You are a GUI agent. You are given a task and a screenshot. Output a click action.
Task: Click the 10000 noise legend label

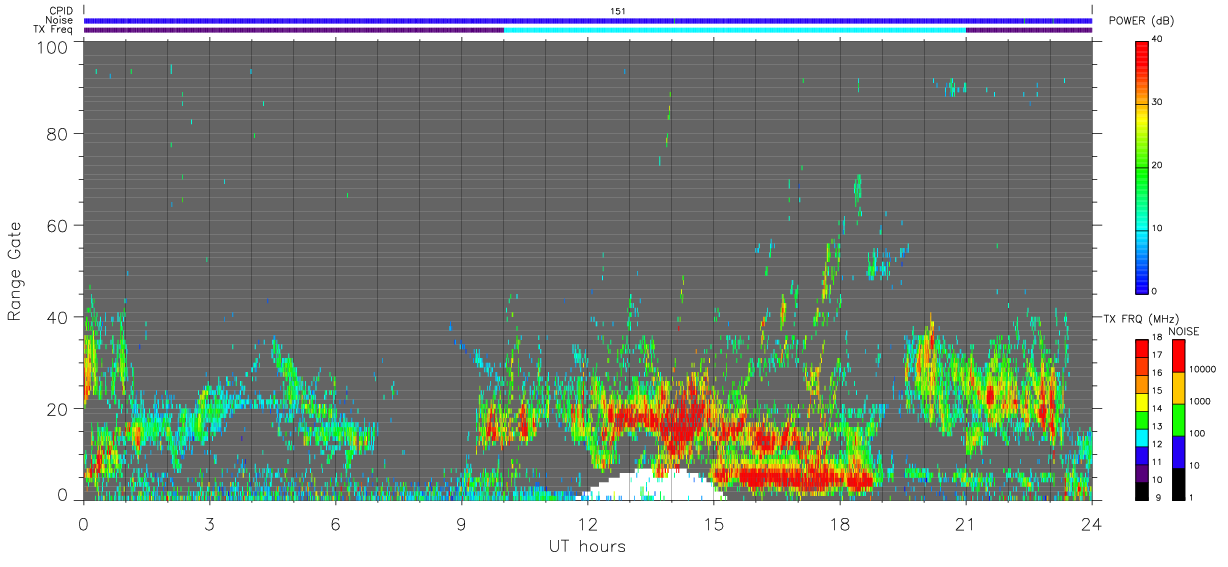(1202, 369)
